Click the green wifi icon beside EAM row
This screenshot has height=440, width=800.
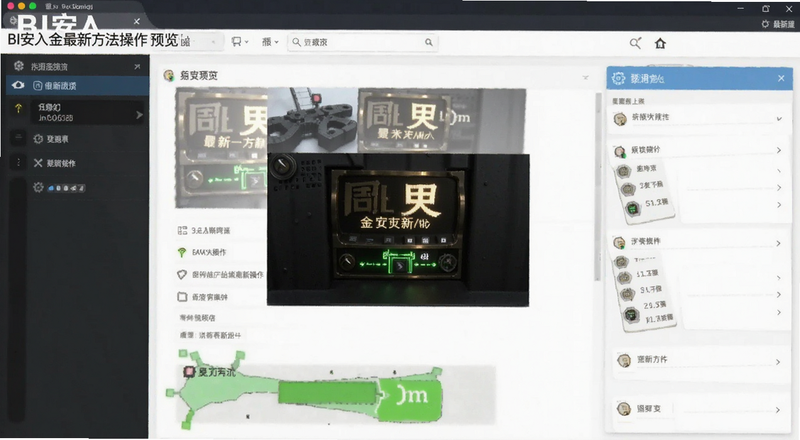[x=182, y=252]
